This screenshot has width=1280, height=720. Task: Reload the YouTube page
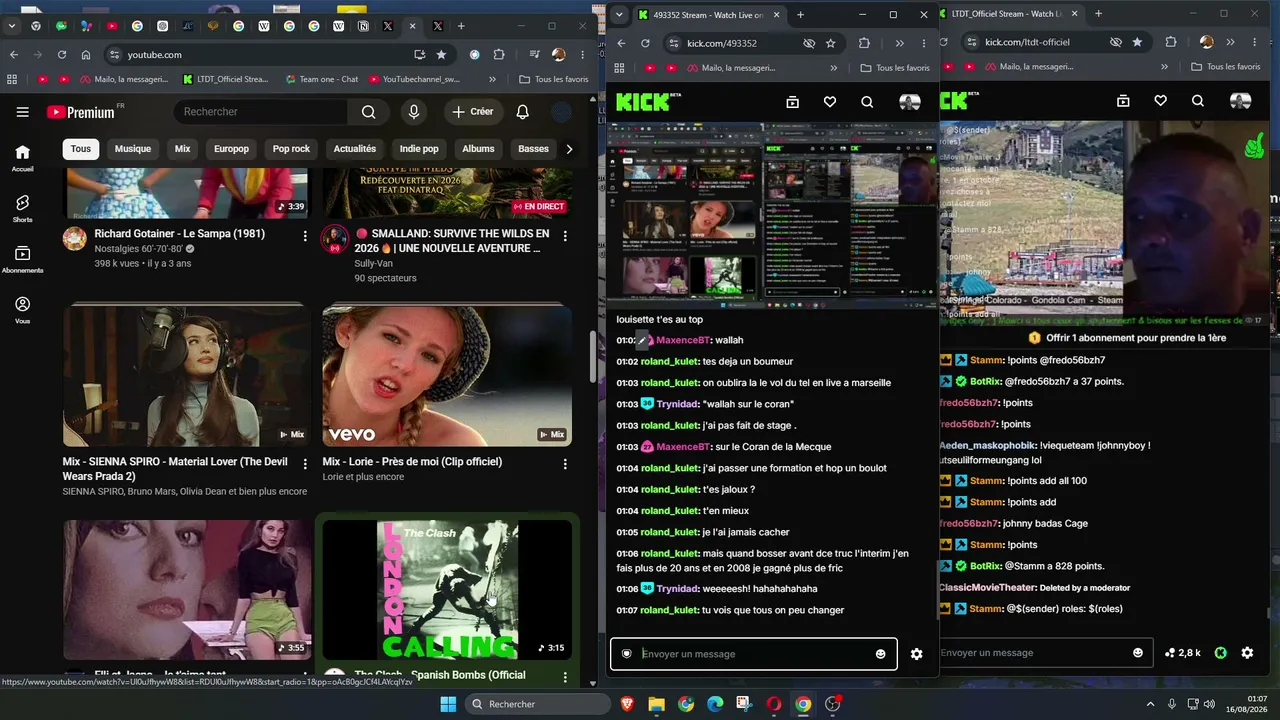62,55
